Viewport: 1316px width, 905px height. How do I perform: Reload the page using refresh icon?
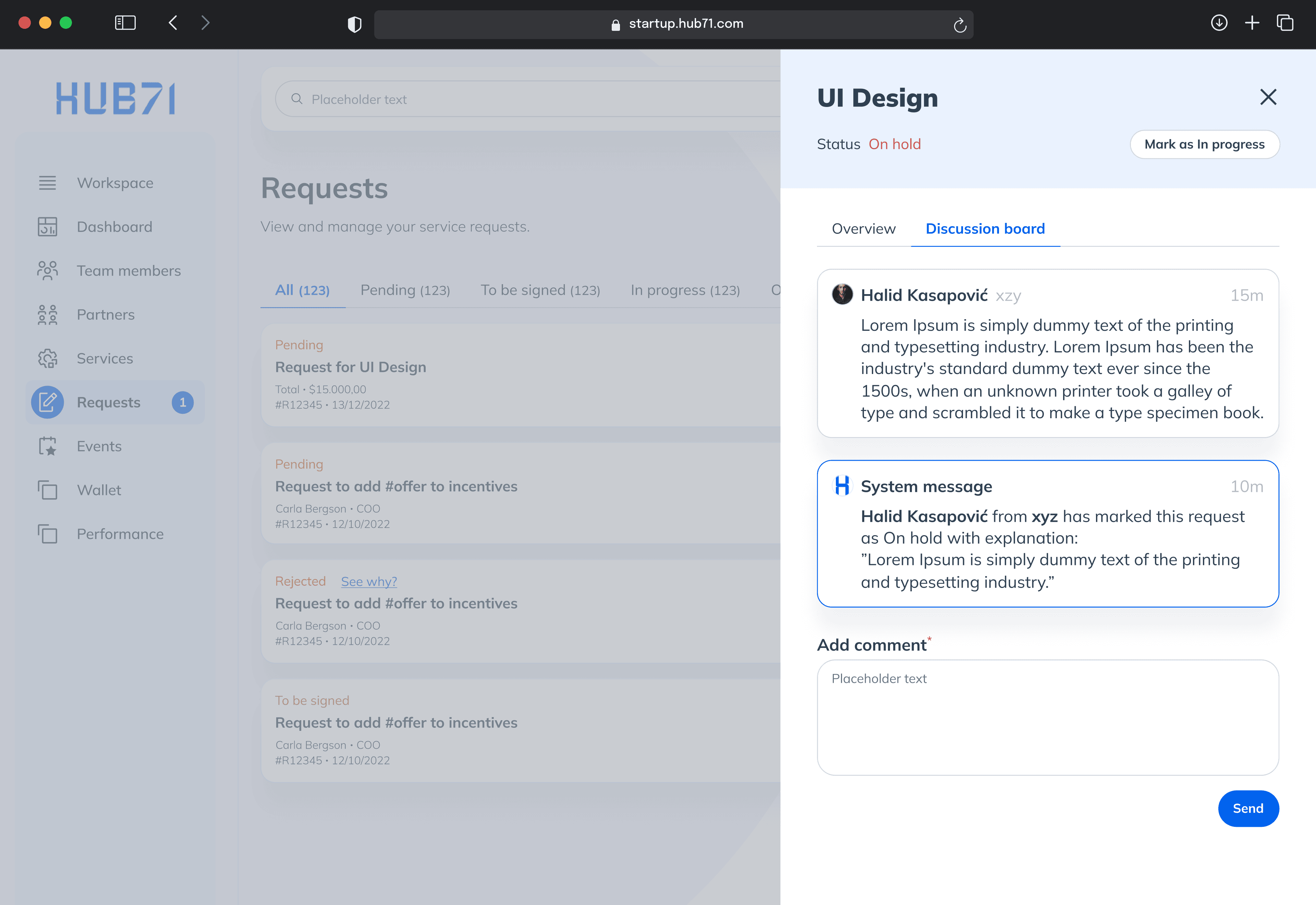[960, 25]
